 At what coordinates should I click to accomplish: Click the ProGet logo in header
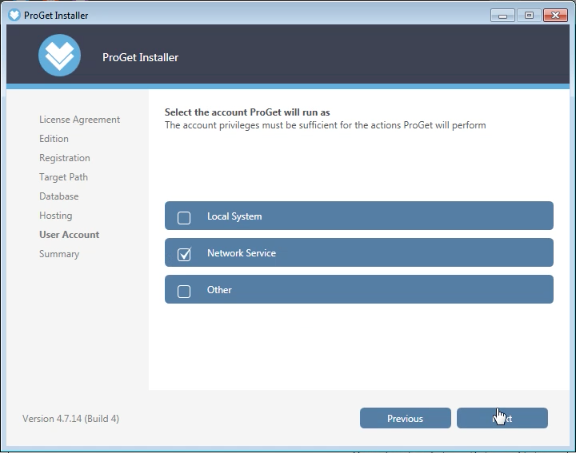60,55
